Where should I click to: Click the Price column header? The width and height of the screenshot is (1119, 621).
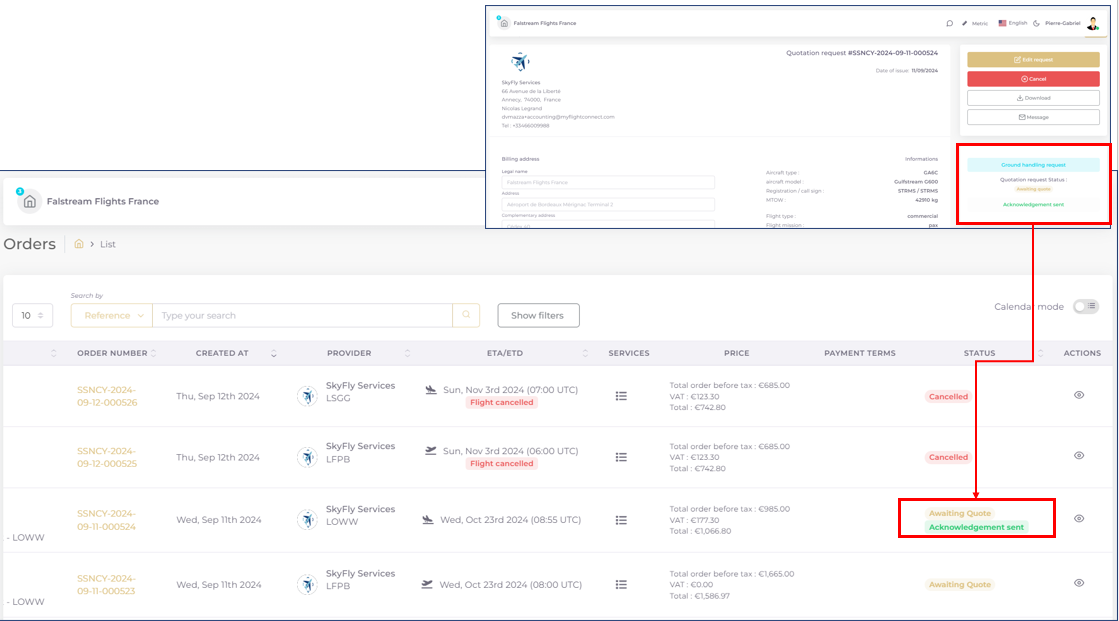(736, 353)
